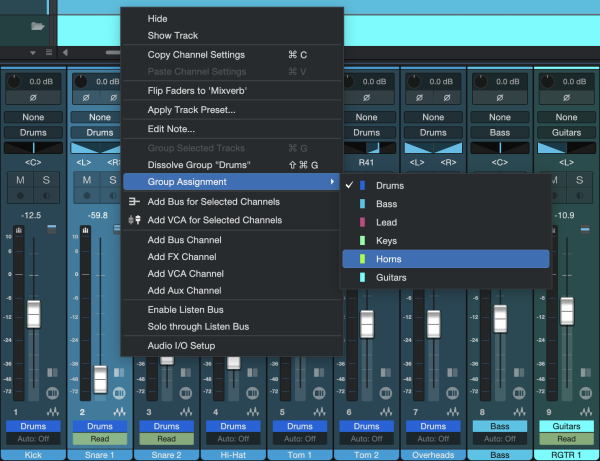Image resolution: width=600 pixels, height=461 pixels.
Task: Open RGTR 1 automation mode Read
Action: pos(566,439)
